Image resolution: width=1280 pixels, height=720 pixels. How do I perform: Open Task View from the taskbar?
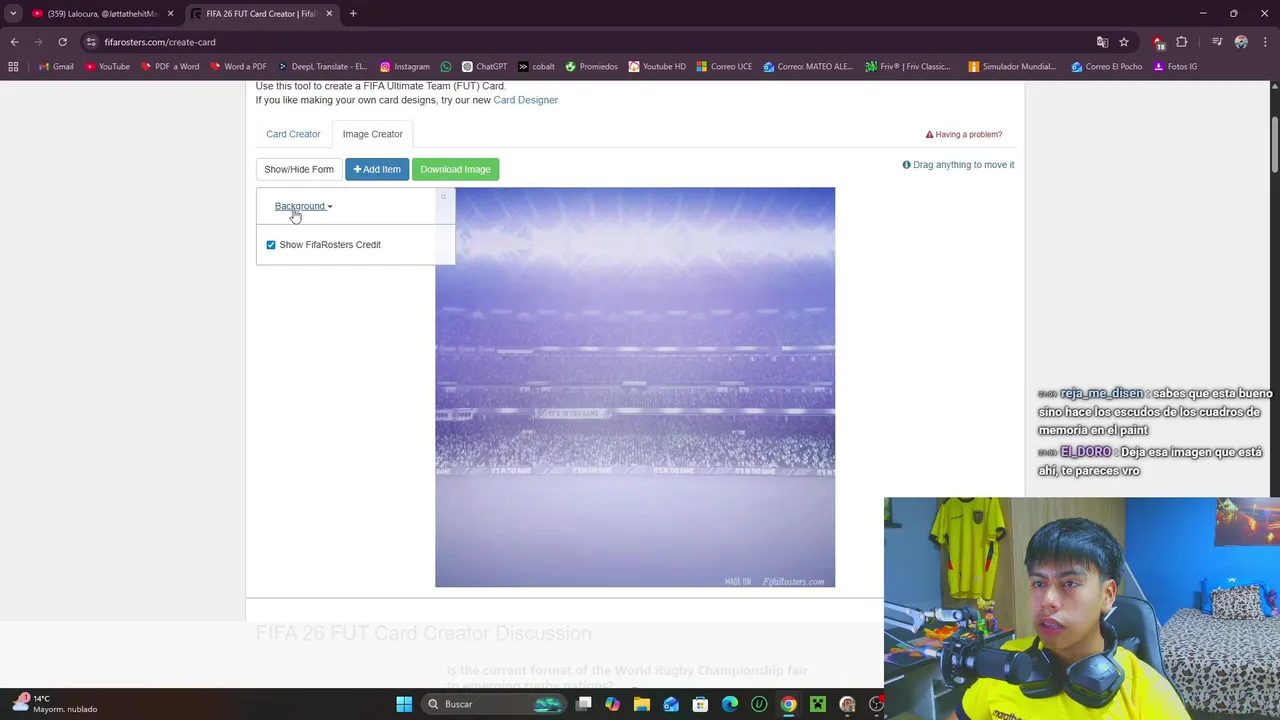[583, 704]
